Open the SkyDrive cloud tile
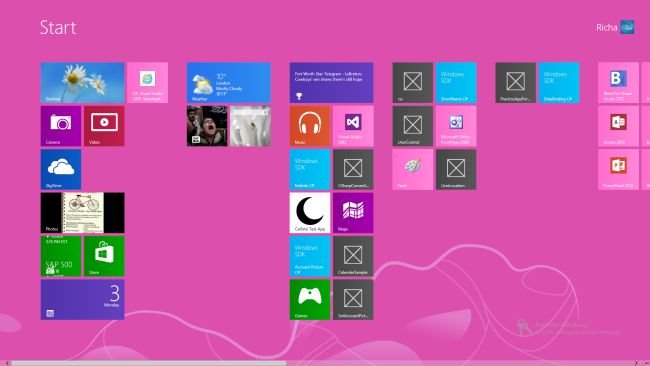The image size is (650, 366). [61, 170]
